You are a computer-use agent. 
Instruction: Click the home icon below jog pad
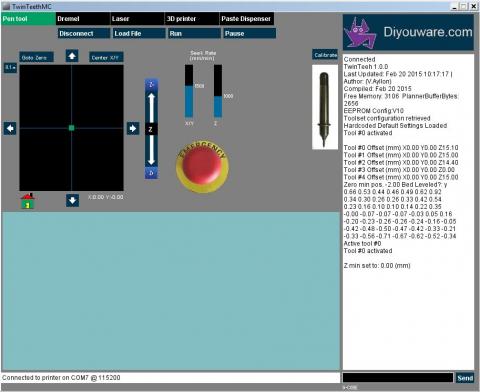click(x=28, y=201)
